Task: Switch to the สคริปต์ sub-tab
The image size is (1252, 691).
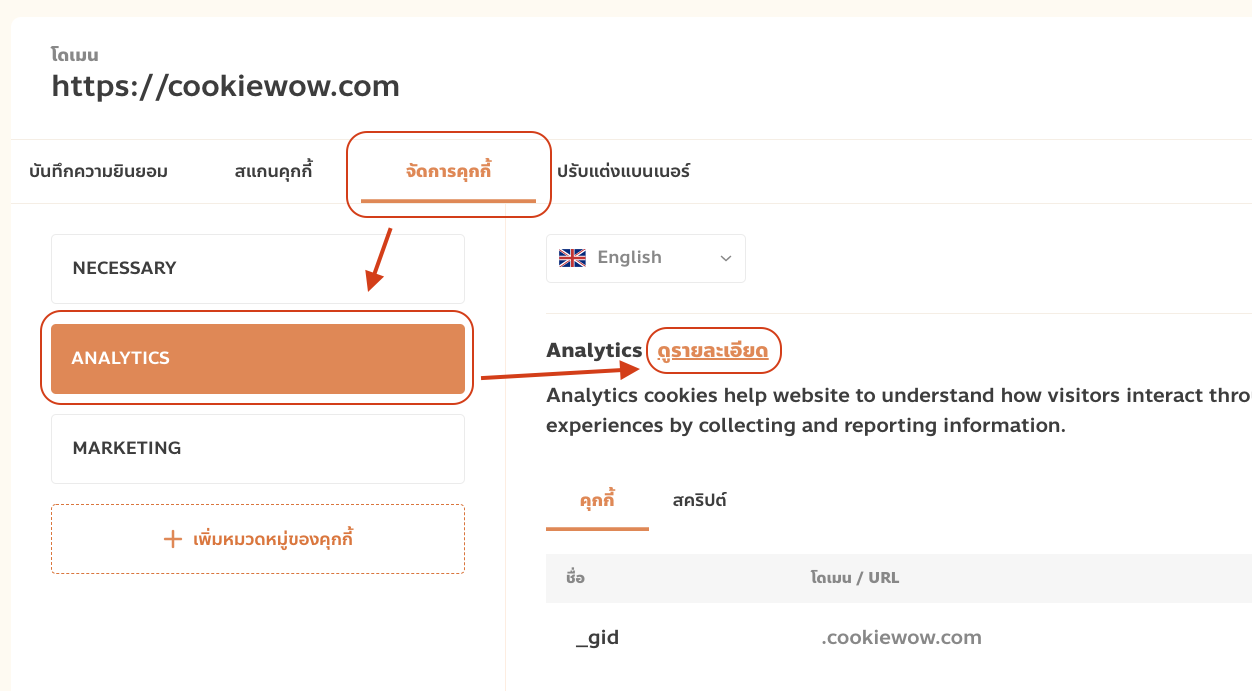Action: point(700,500)
